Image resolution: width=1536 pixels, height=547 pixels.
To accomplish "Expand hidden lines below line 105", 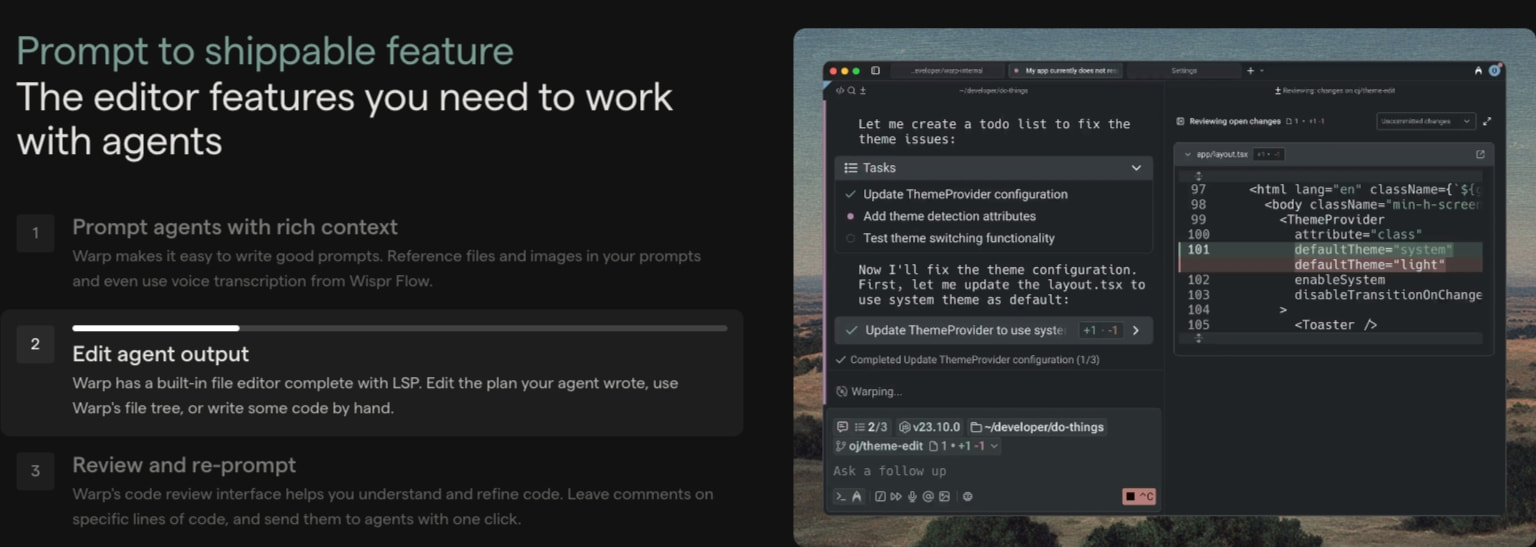I will [1198, 338].
